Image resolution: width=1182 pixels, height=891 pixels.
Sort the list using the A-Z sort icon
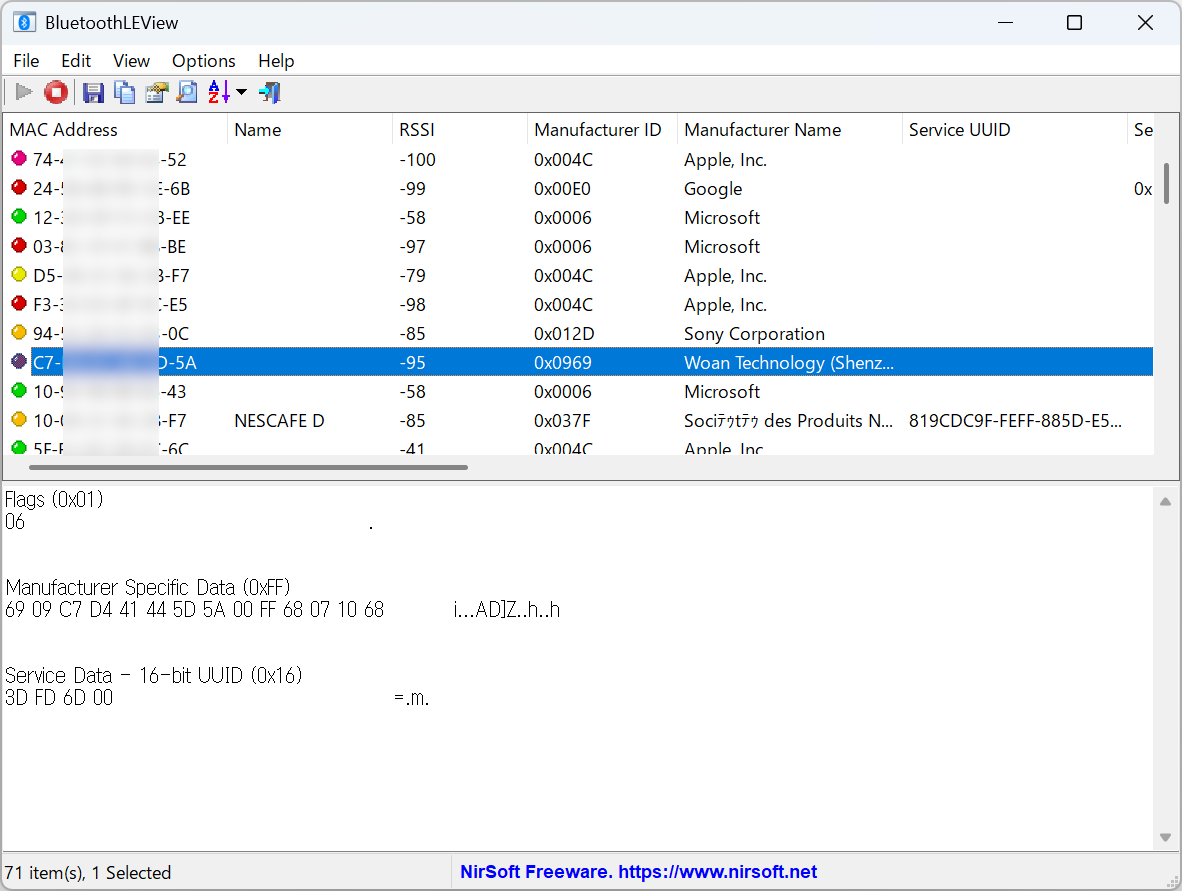coord(217,92)
